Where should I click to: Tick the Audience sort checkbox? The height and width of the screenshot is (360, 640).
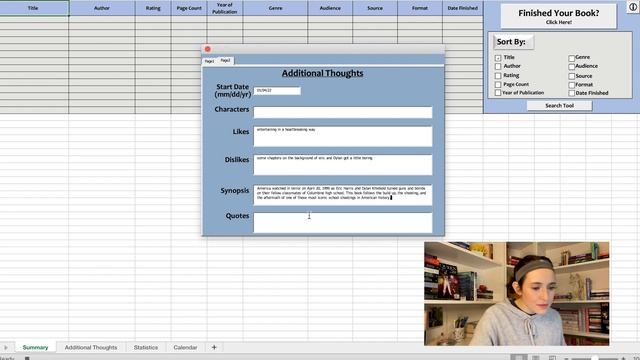[x=572, y=67]
